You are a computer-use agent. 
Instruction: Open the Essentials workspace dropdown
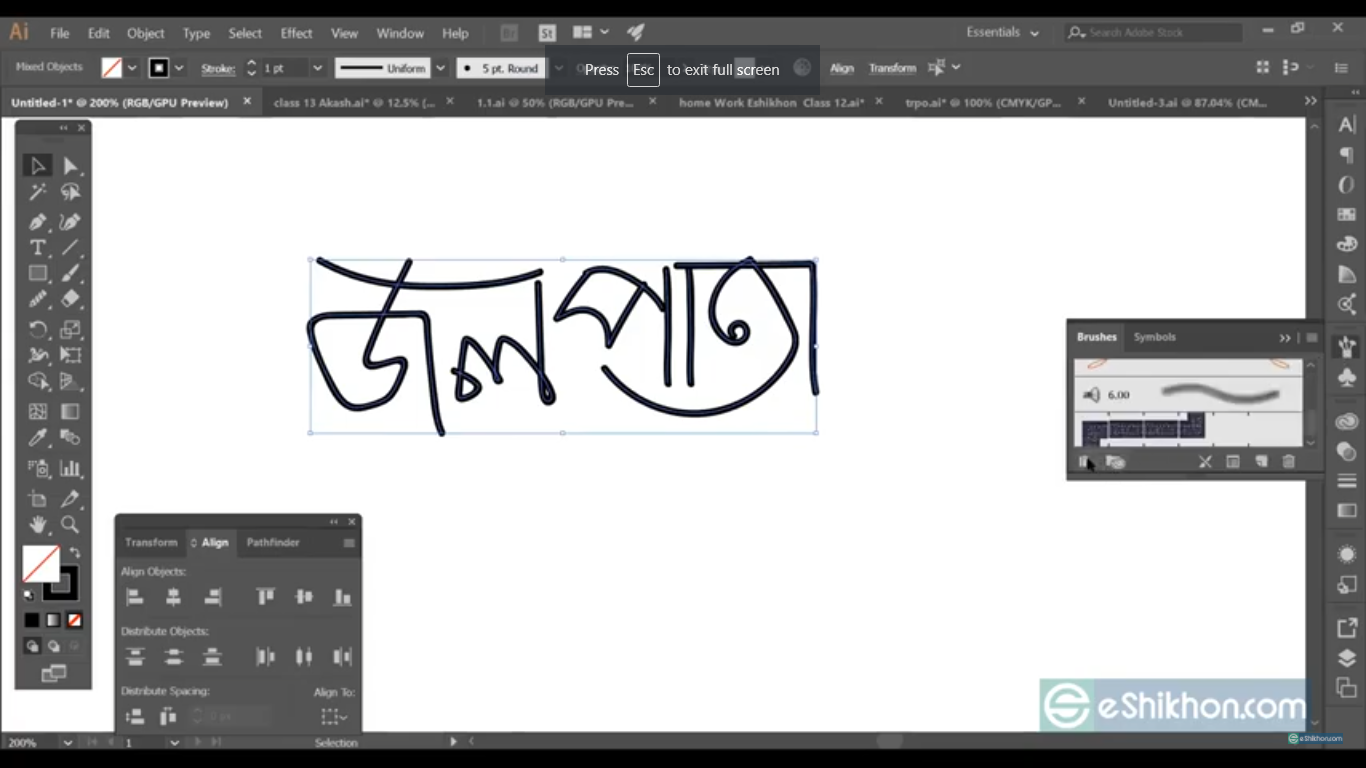coord(1002,33)
